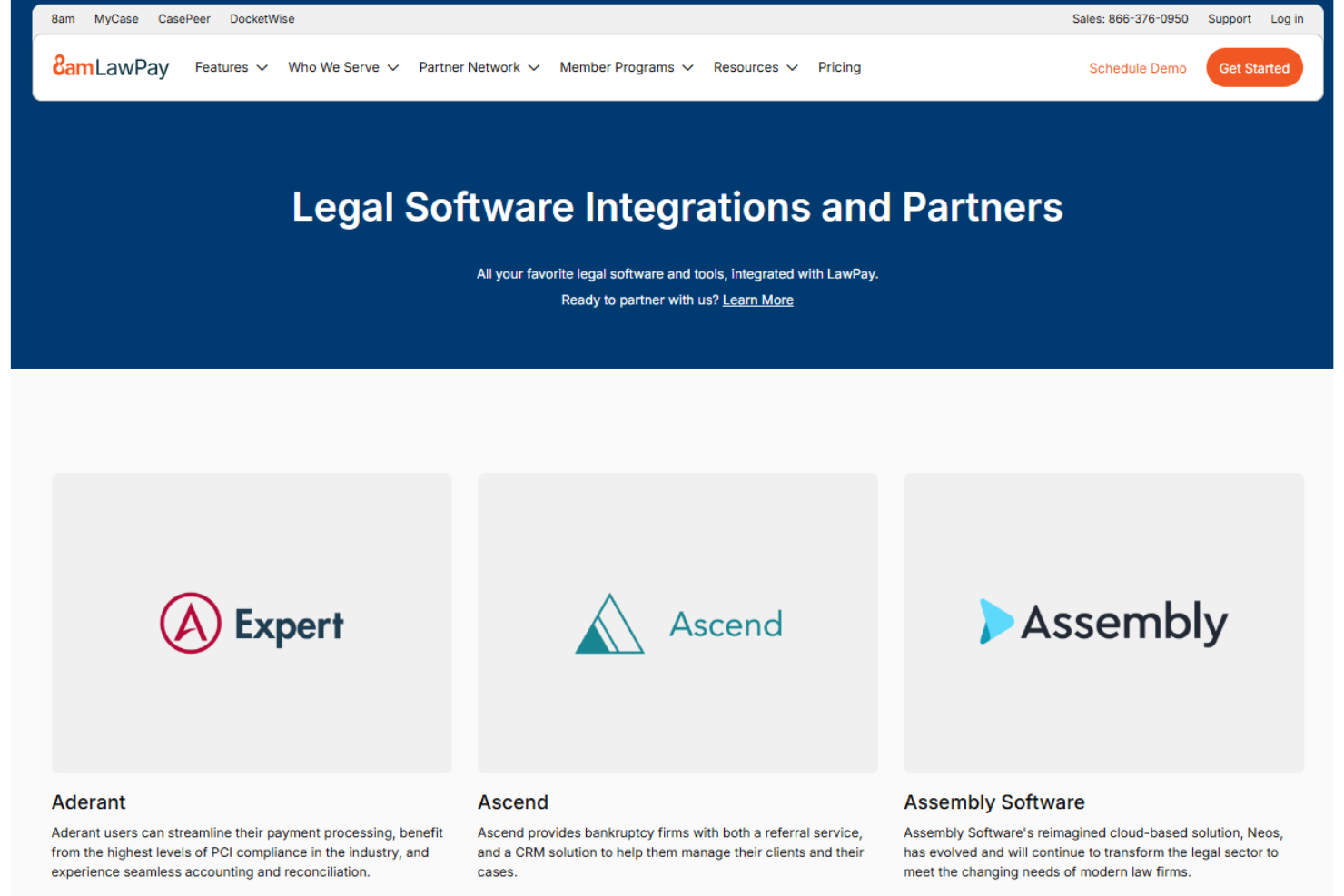Click the Aderant heading
1344x896 pixels.
[x=88, y=802]
